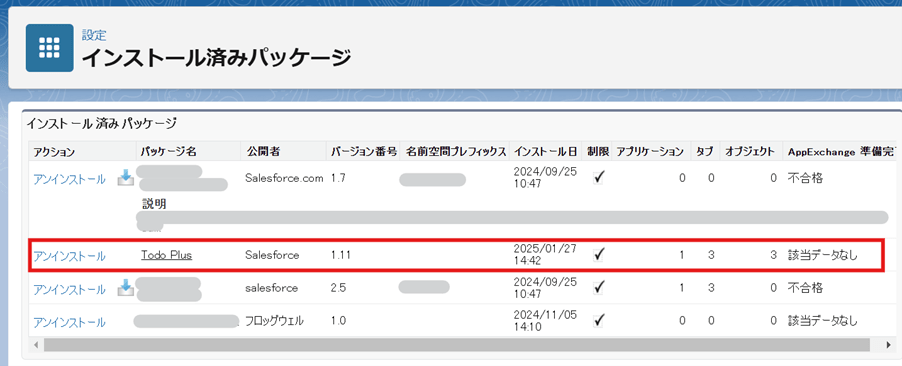Click 不合格 in Salesforce.com 1.7 row
The width and height of the screenshot is (902, 366).
pyautogui.click(x=805, y=178)
